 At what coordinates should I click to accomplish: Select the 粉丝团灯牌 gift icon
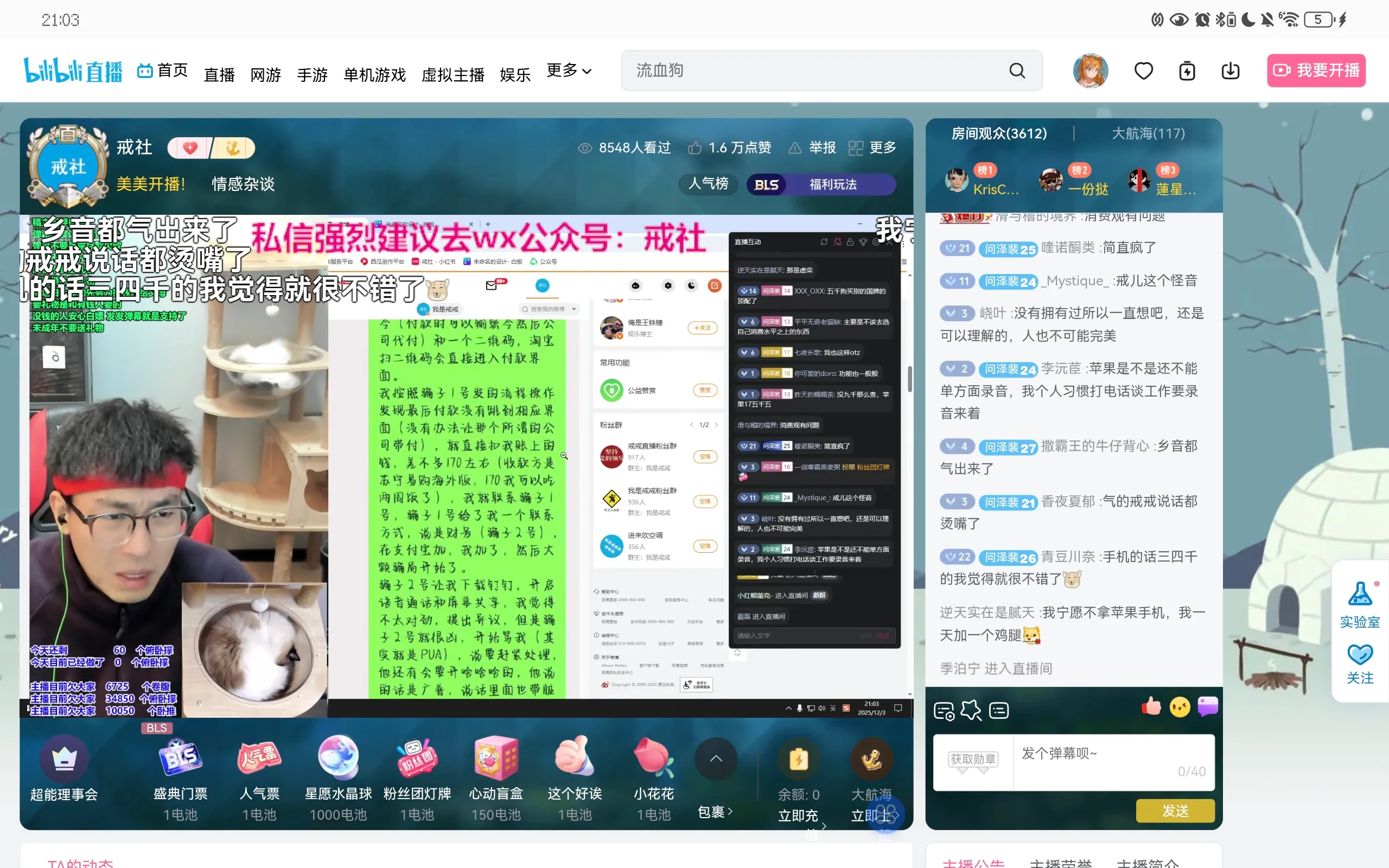coord(417,757)
